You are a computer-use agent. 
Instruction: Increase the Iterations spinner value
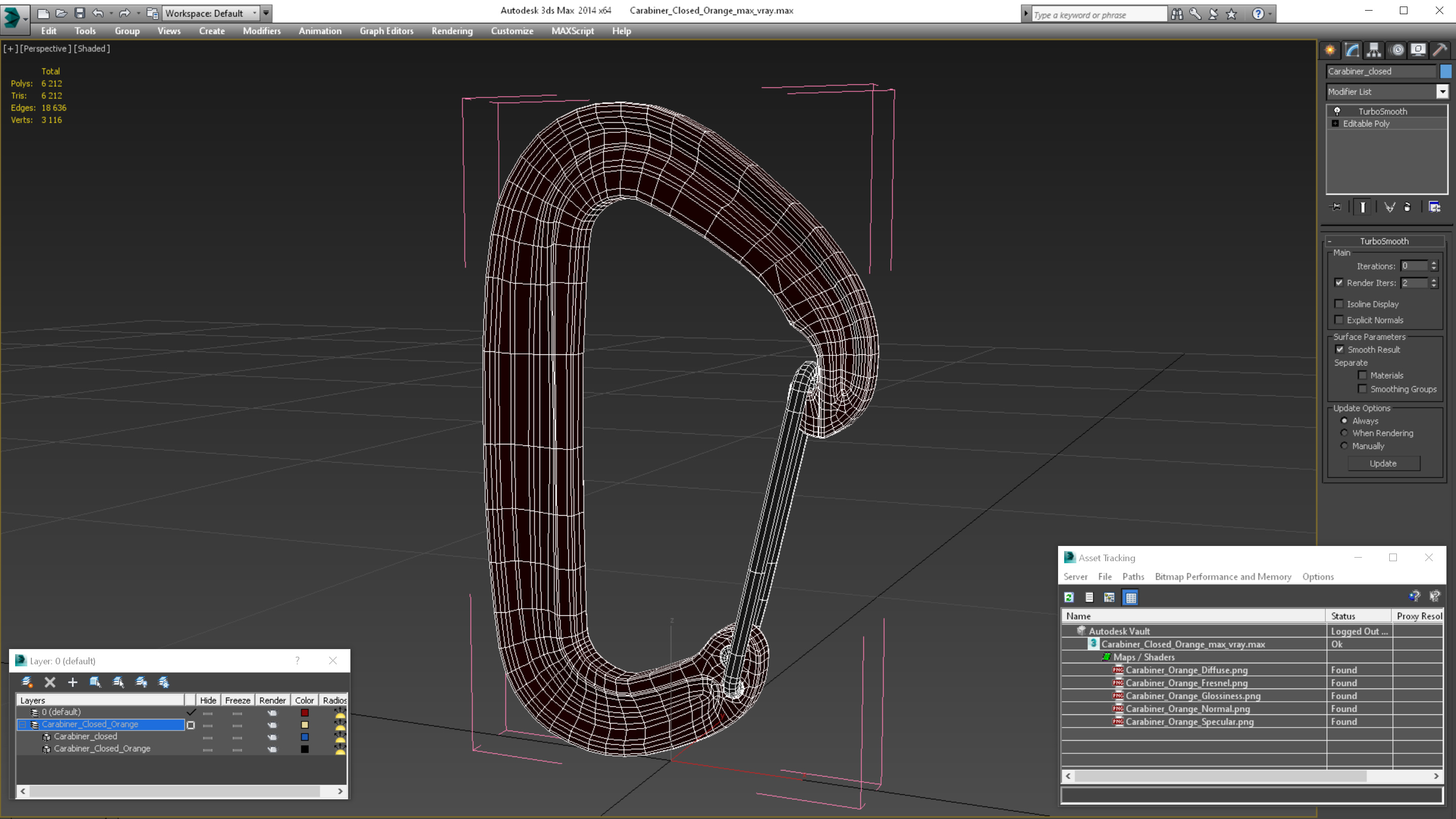pos(1434,263)
